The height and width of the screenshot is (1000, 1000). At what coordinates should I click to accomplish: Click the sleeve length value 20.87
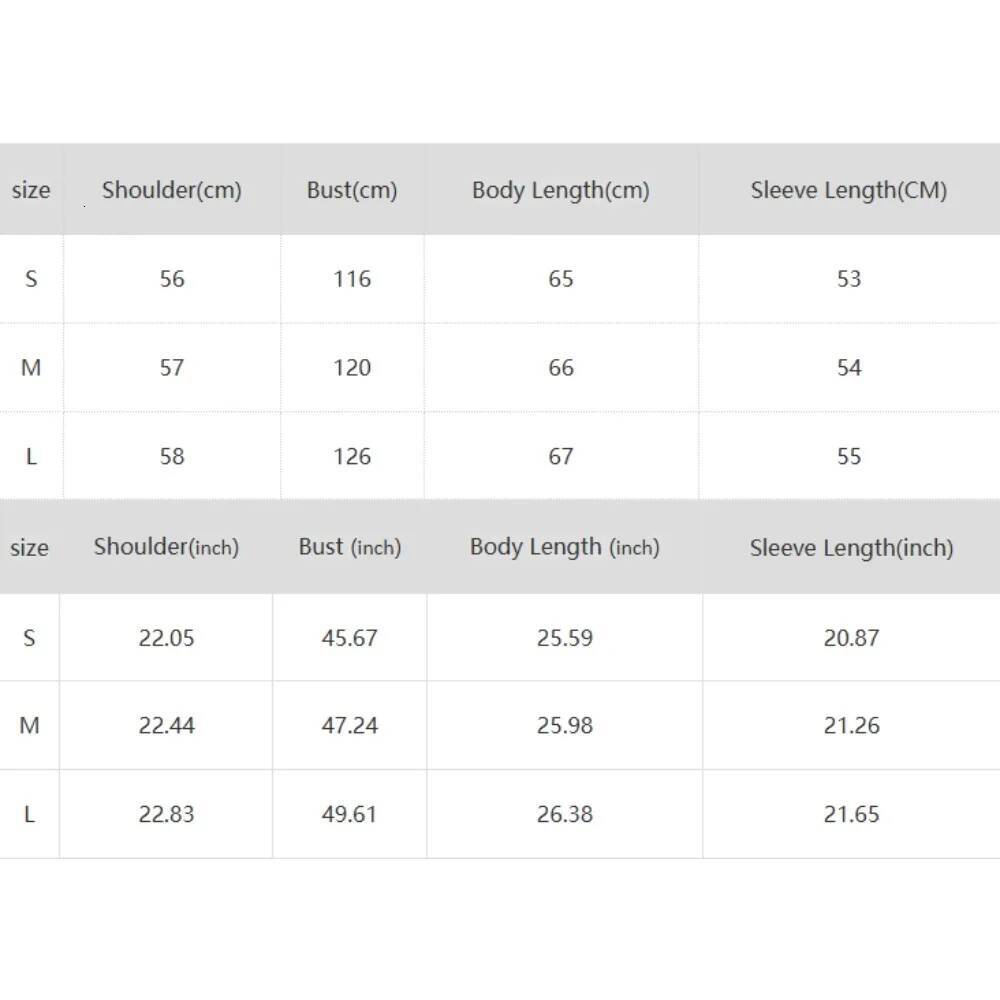point(852,638)
